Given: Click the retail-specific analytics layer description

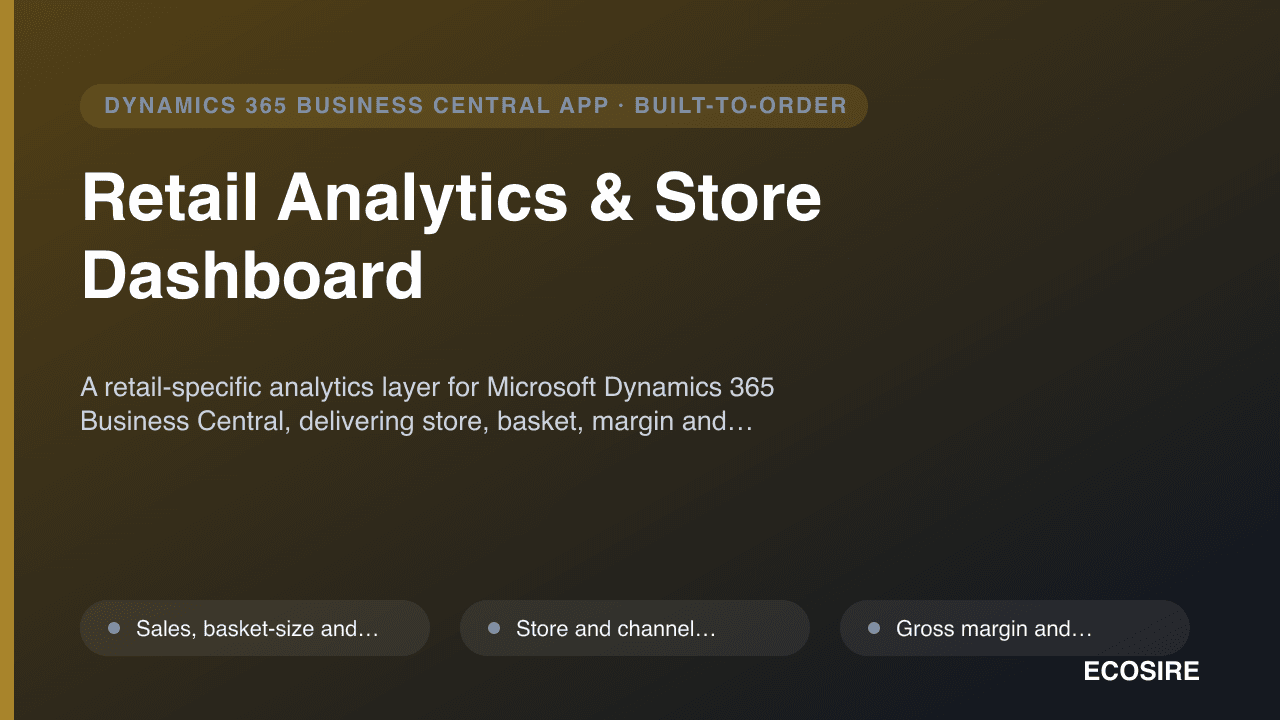Looking at the screenshot, I should pos(427,404).
